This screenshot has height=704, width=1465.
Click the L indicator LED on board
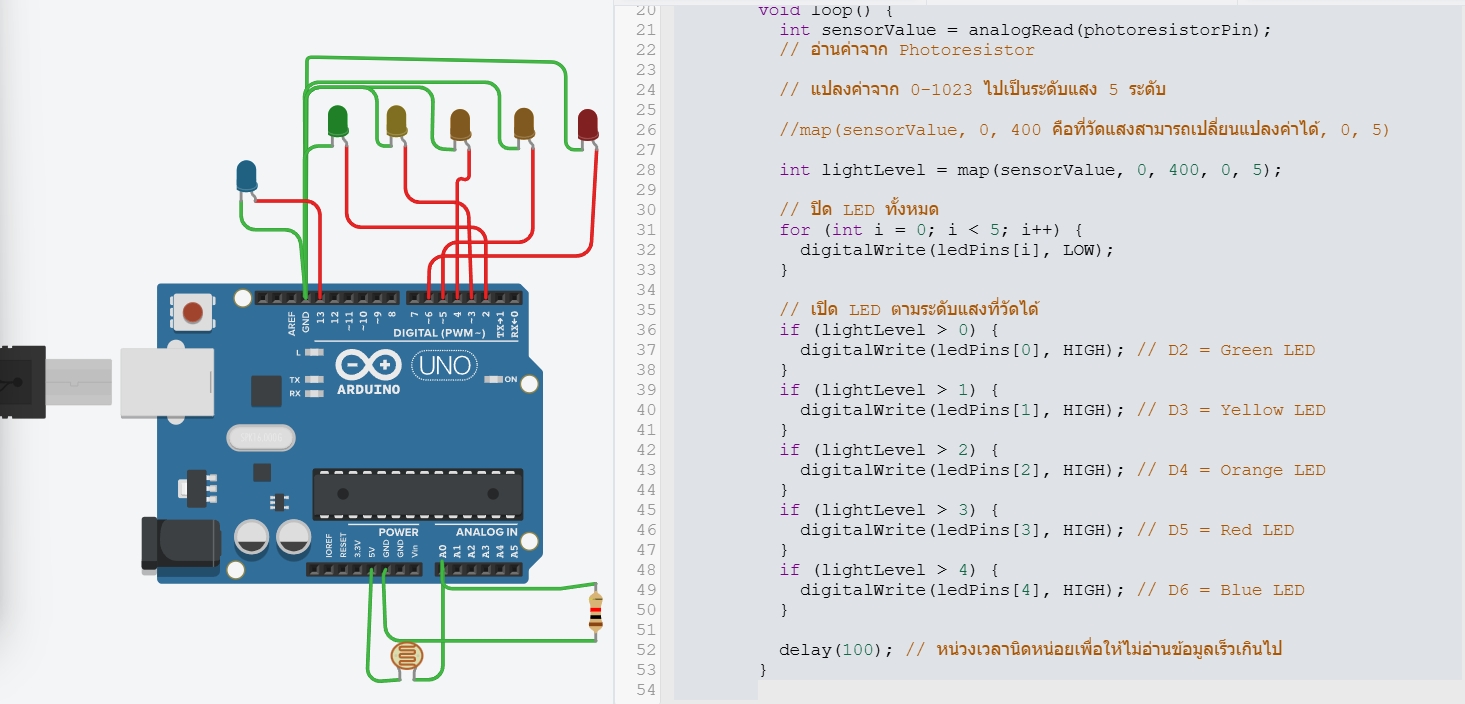tap(315, 353)
